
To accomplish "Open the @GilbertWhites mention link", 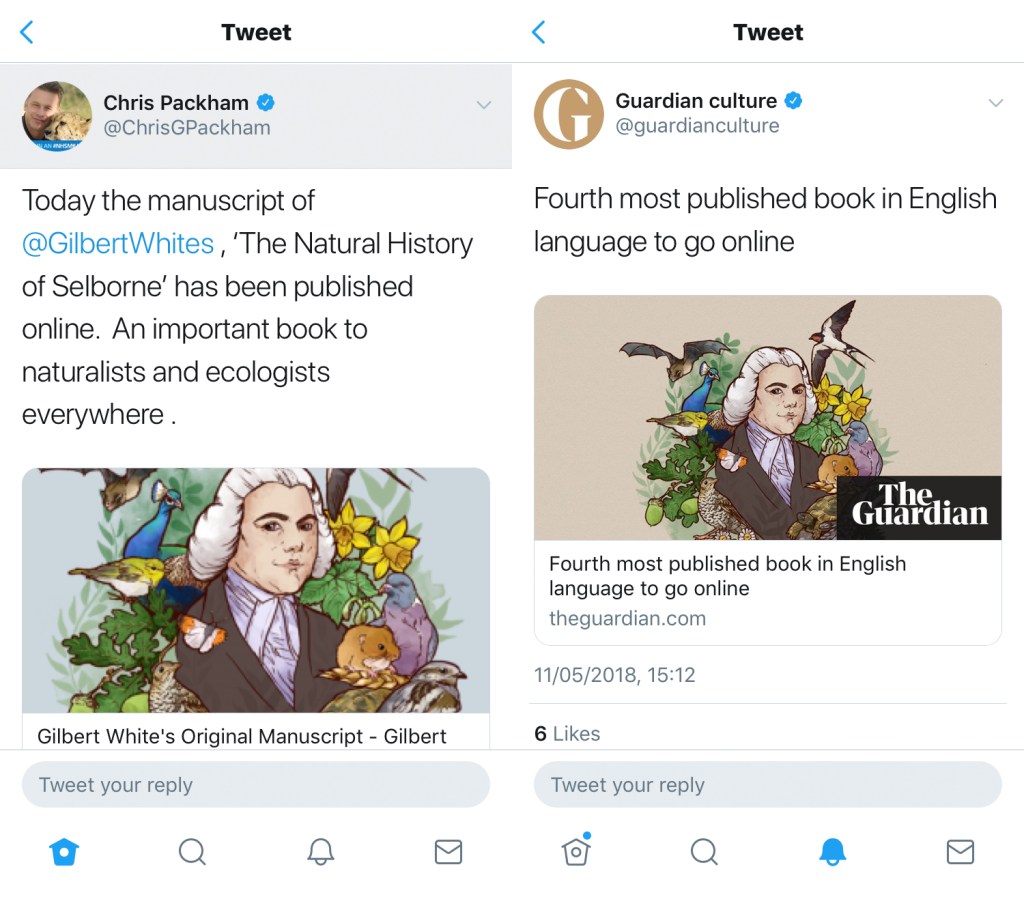I will [x=118, y=243].
